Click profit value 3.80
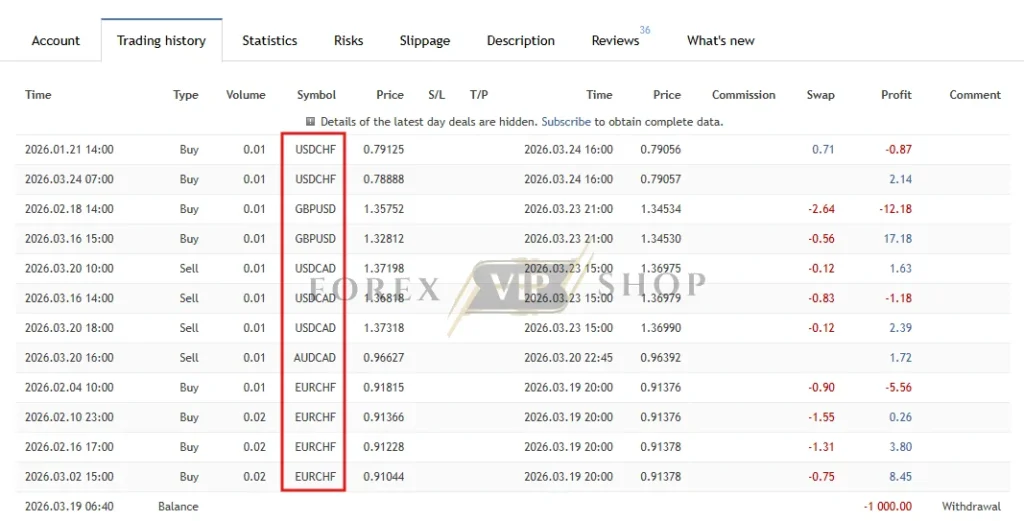 (x=901, y=447)
